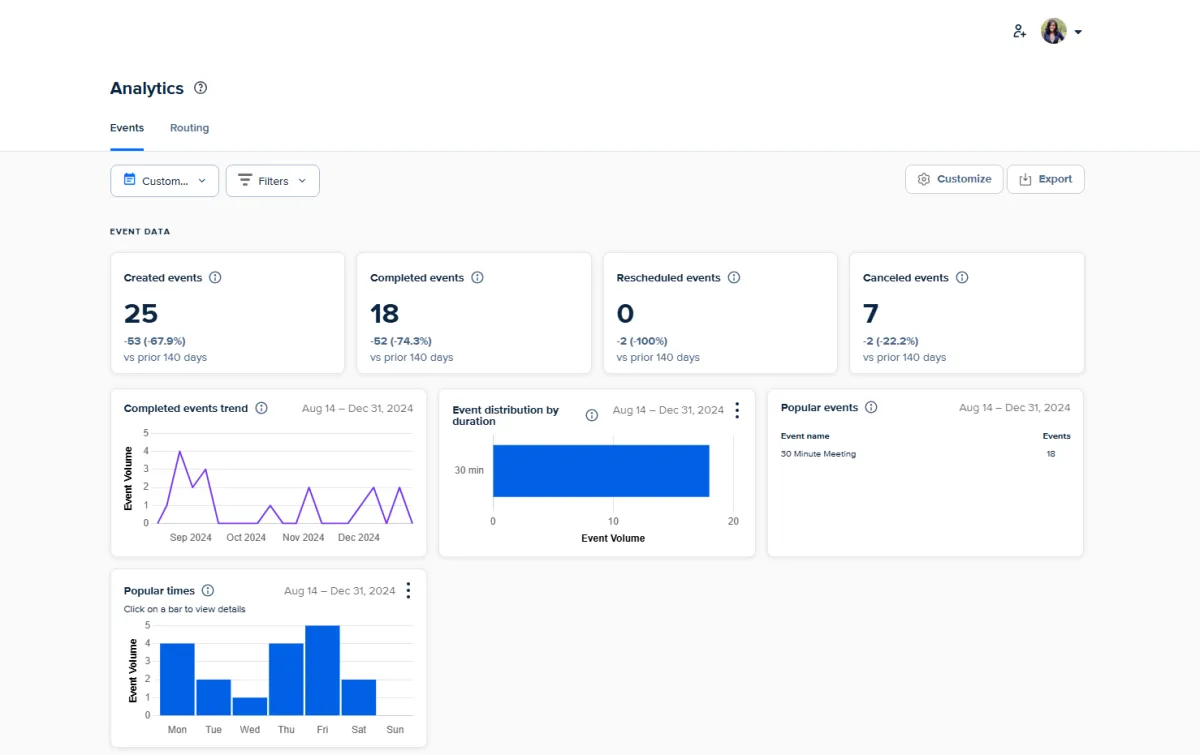Click the Dec 2024 axis label
The image size is (1200, 755).
(359, 537)
